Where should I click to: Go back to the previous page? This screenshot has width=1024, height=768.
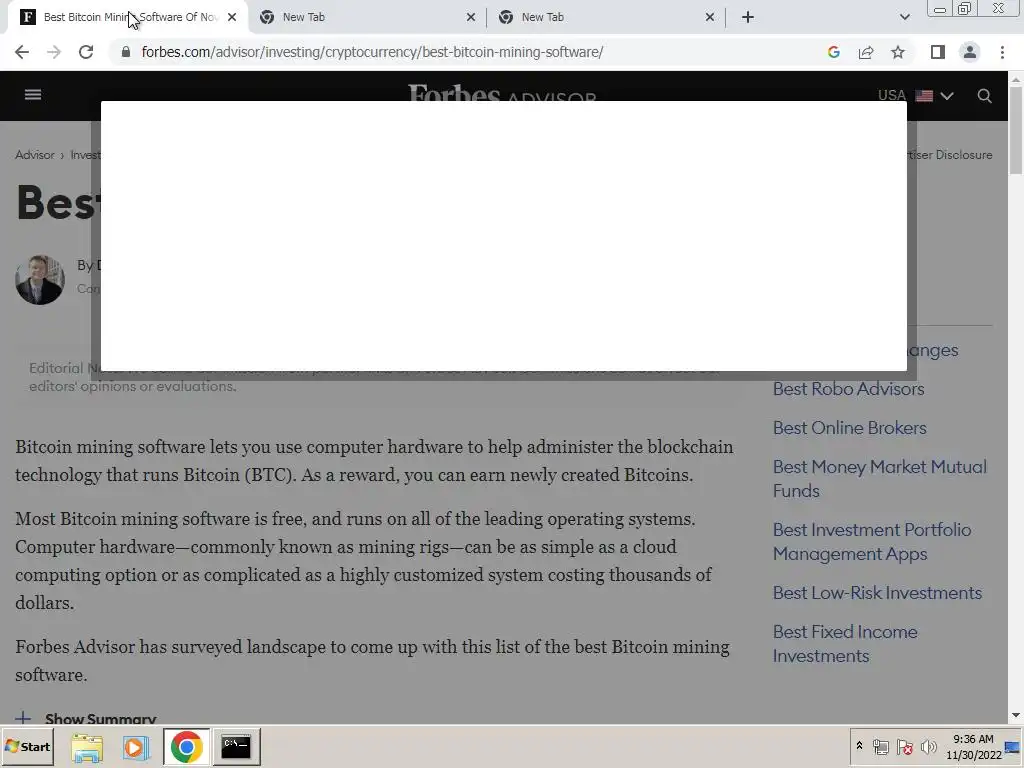coord(22,52)
